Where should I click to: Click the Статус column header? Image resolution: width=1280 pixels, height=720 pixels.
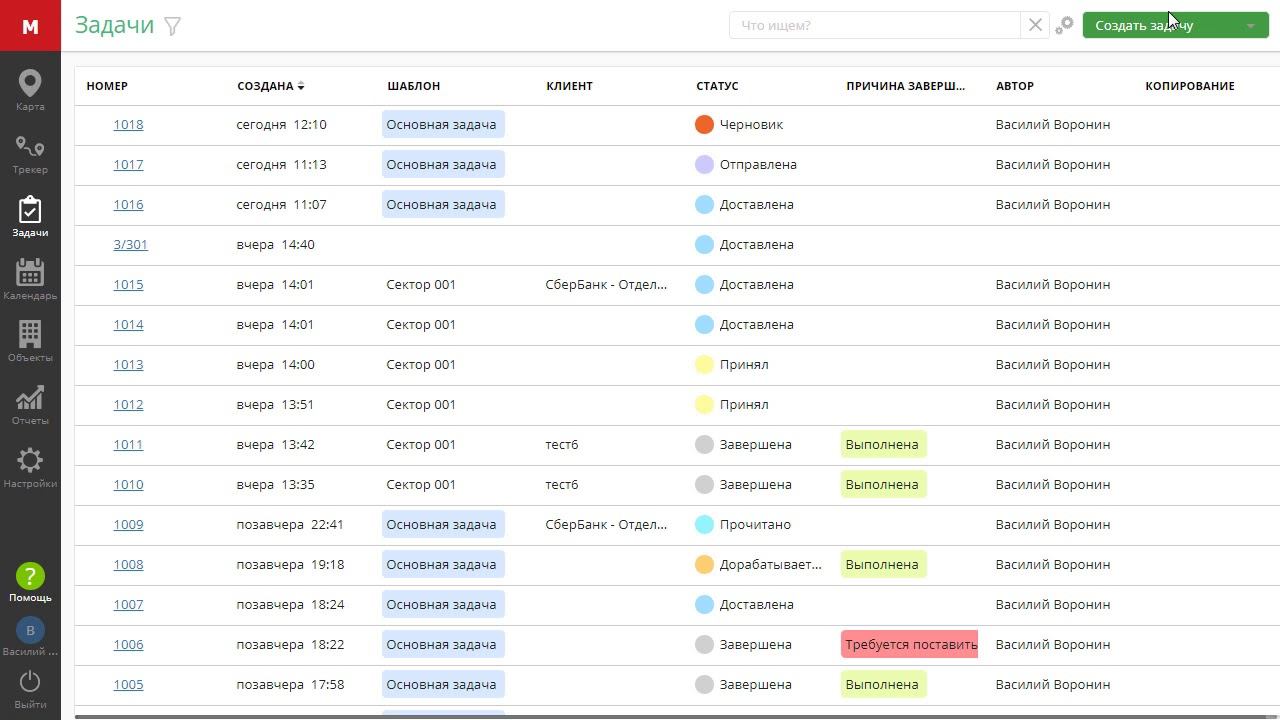click(x=717, y=86)
